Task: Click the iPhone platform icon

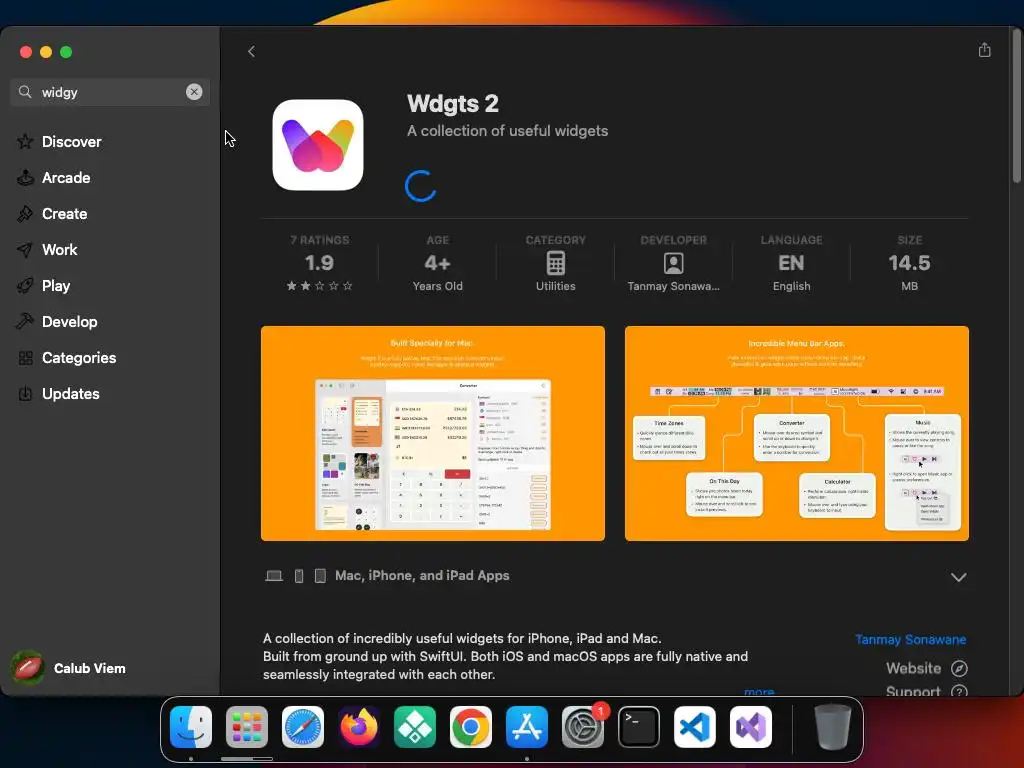Action: pos(298,576)
